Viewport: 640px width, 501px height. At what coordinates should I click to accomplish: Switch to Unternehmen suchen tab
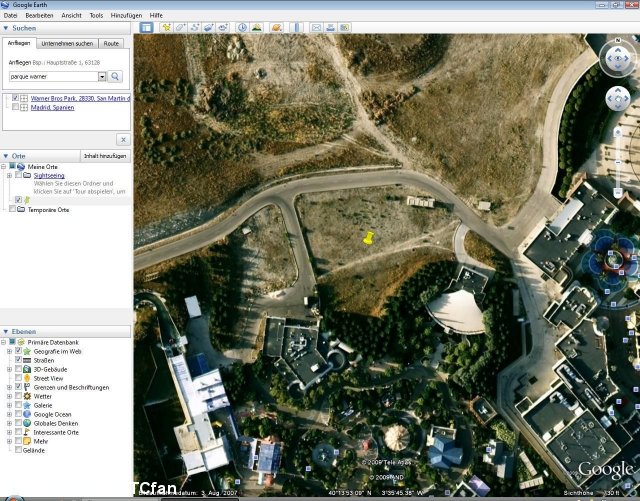(x=67, y=44)
